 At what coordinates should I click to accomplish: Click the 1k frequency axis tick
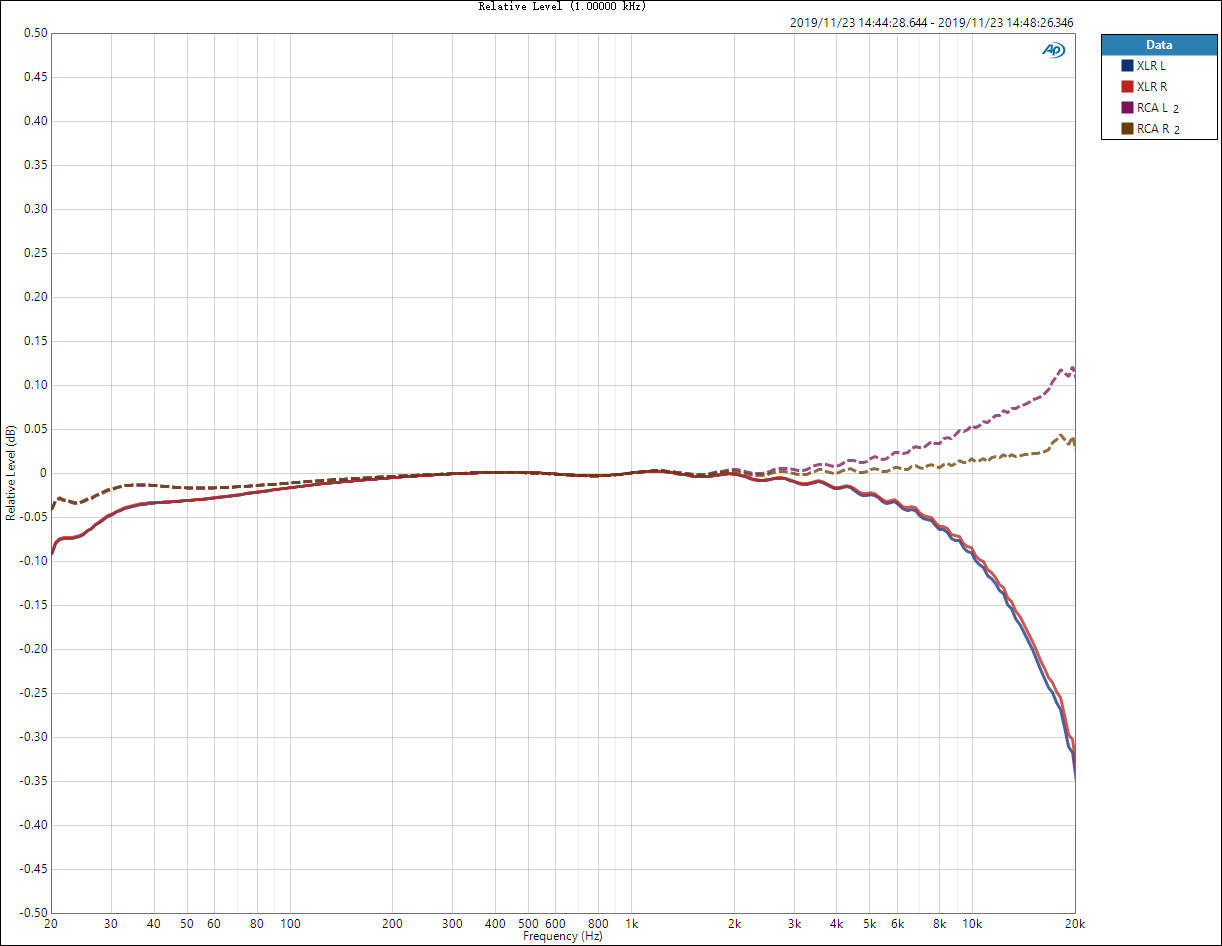coord(631,923)
